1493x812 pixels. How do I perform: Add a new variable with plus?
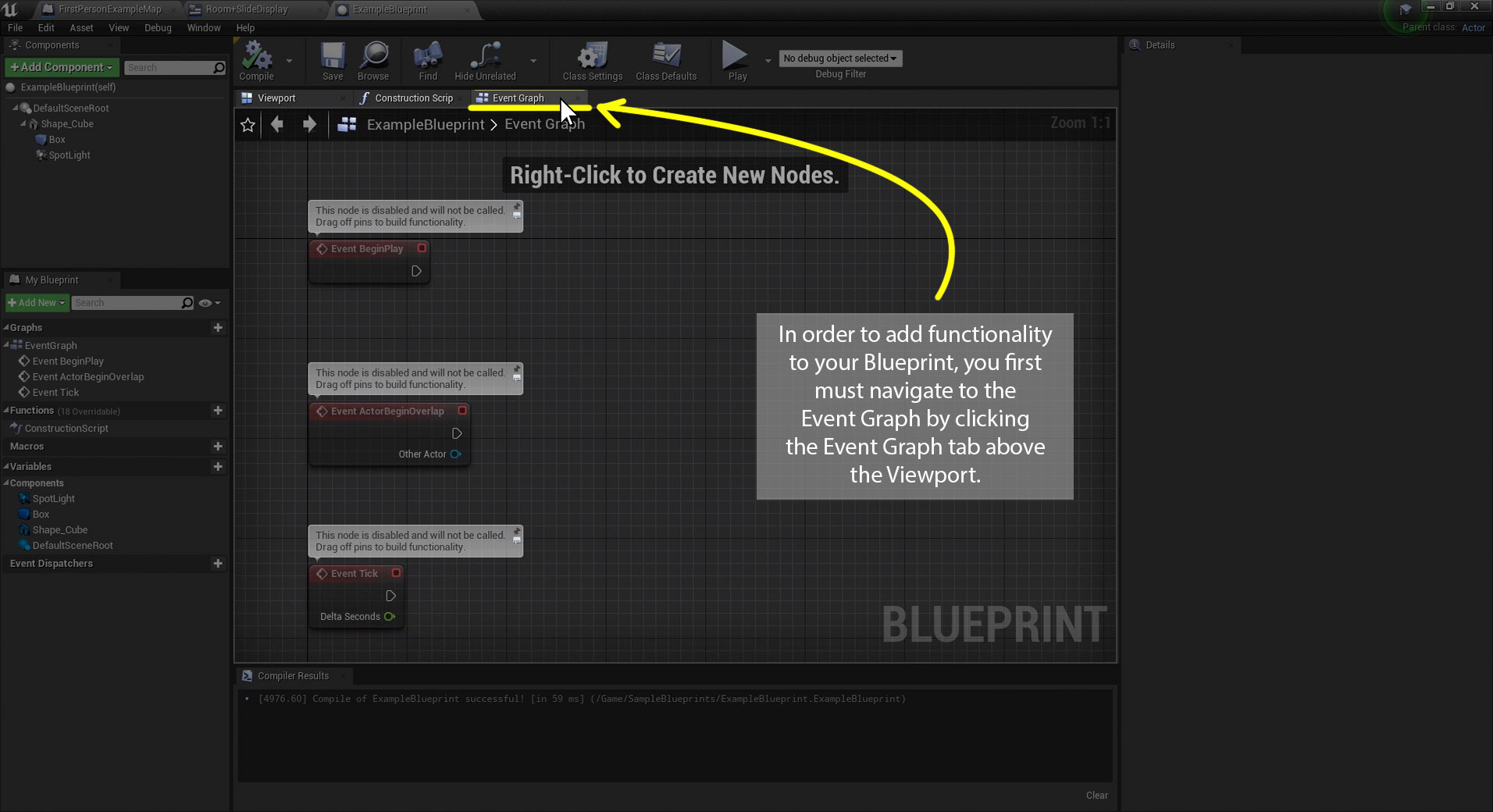pos(218,467)
